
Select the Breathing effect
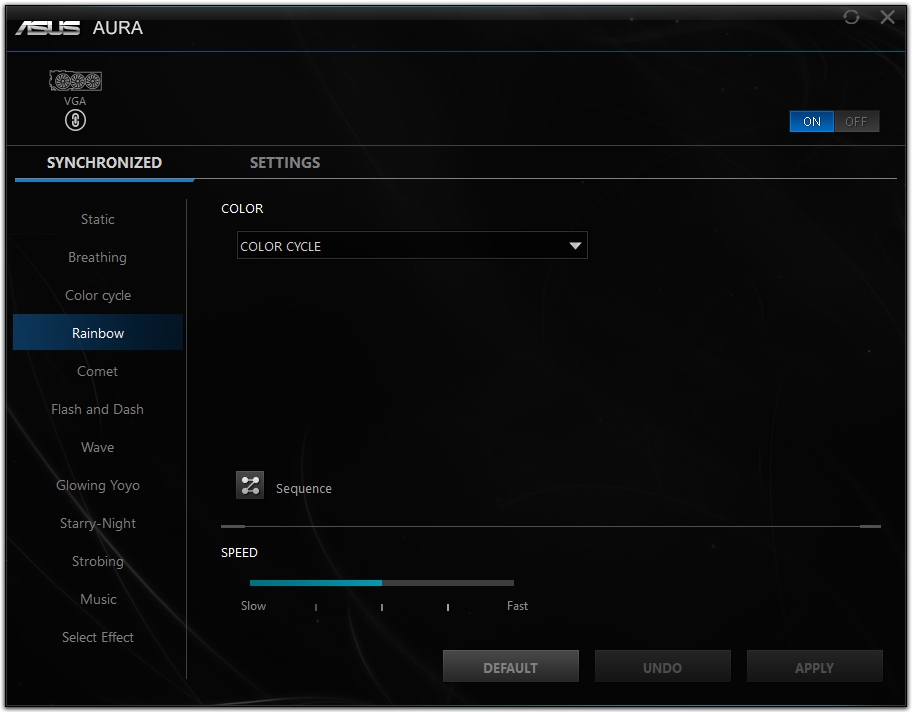tap(98, 257)
